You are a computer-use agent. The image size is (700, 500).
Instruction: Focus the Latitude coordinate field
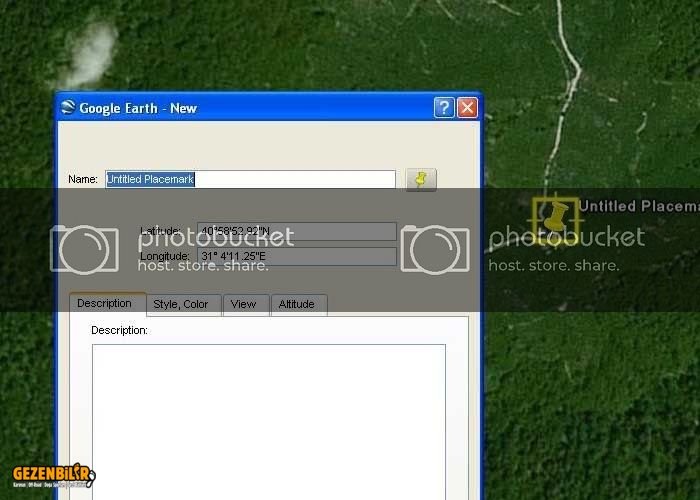point(297,231)
